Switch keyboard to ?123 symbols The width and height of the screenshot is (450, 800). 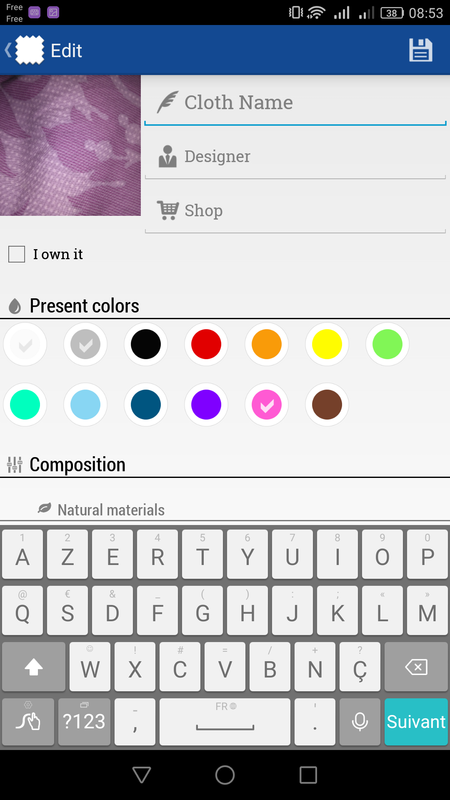(84, 721)
